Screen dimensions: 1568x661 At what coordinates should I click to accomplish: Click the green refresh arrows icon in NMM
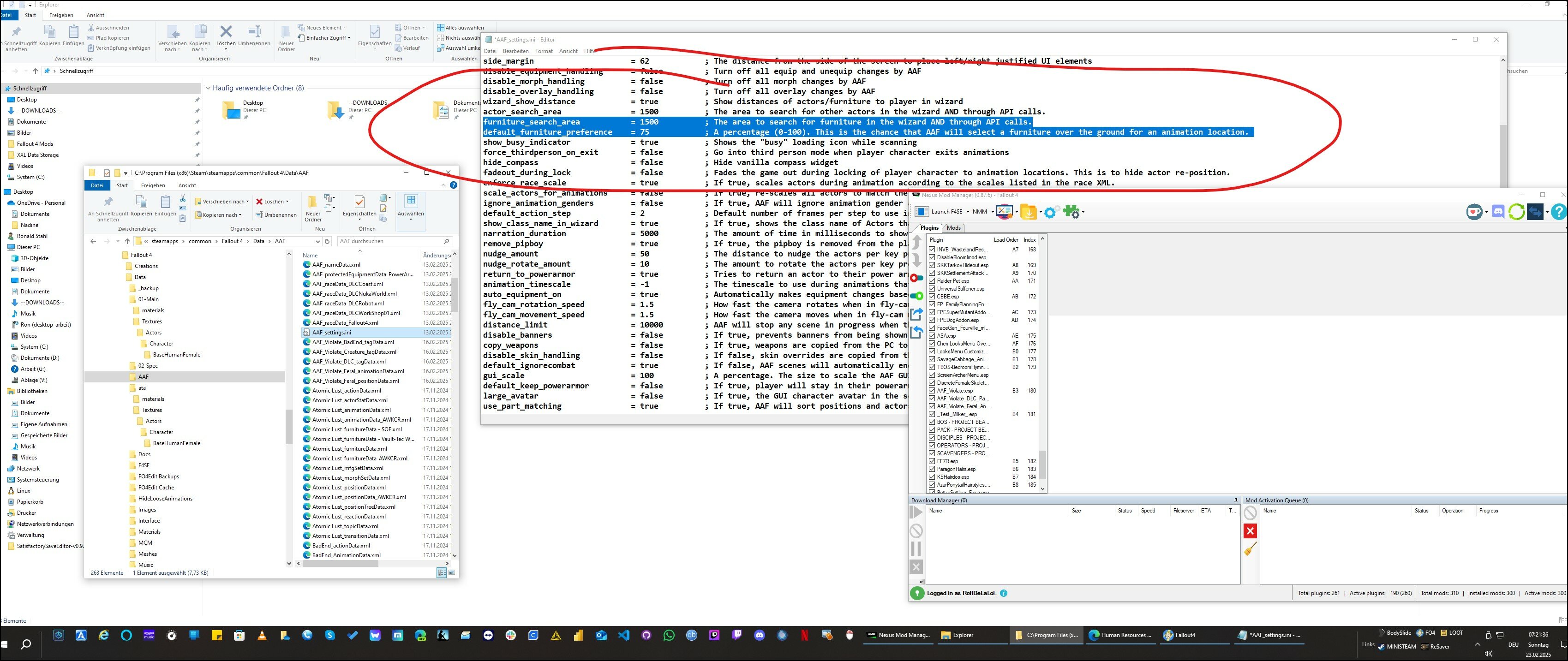tap(1516, 212)
